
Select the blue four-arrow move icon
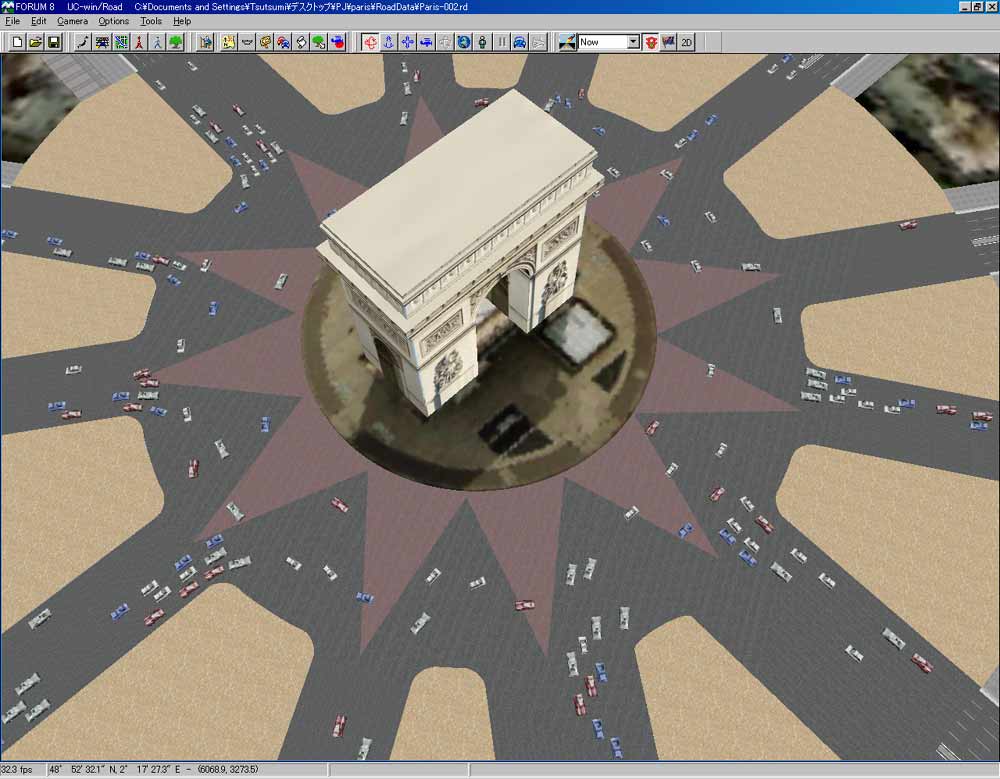tap(407, 42)
